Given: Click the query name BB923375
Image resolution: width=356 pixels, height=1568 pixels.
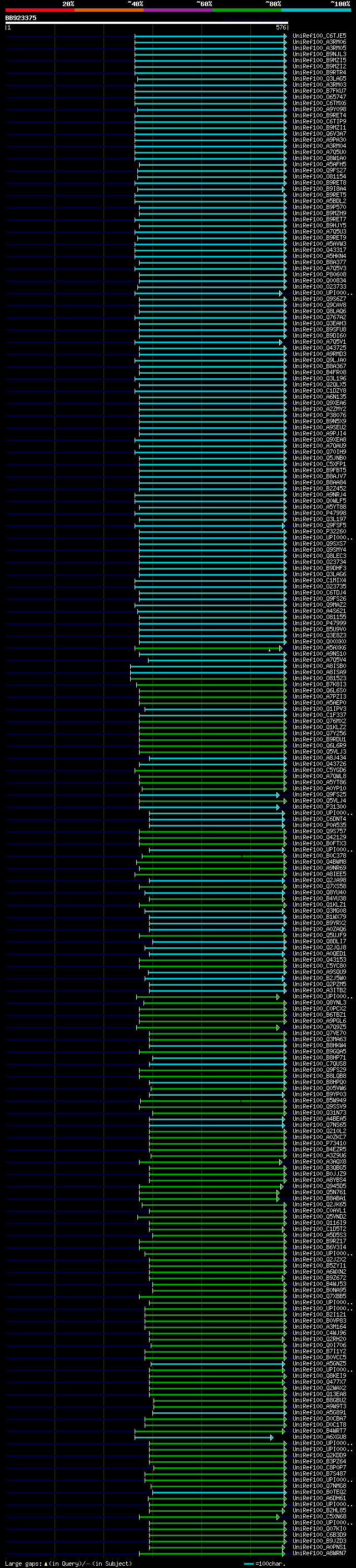Looking at the screenshot, I should pyautogui.click(x=21, y=18).
